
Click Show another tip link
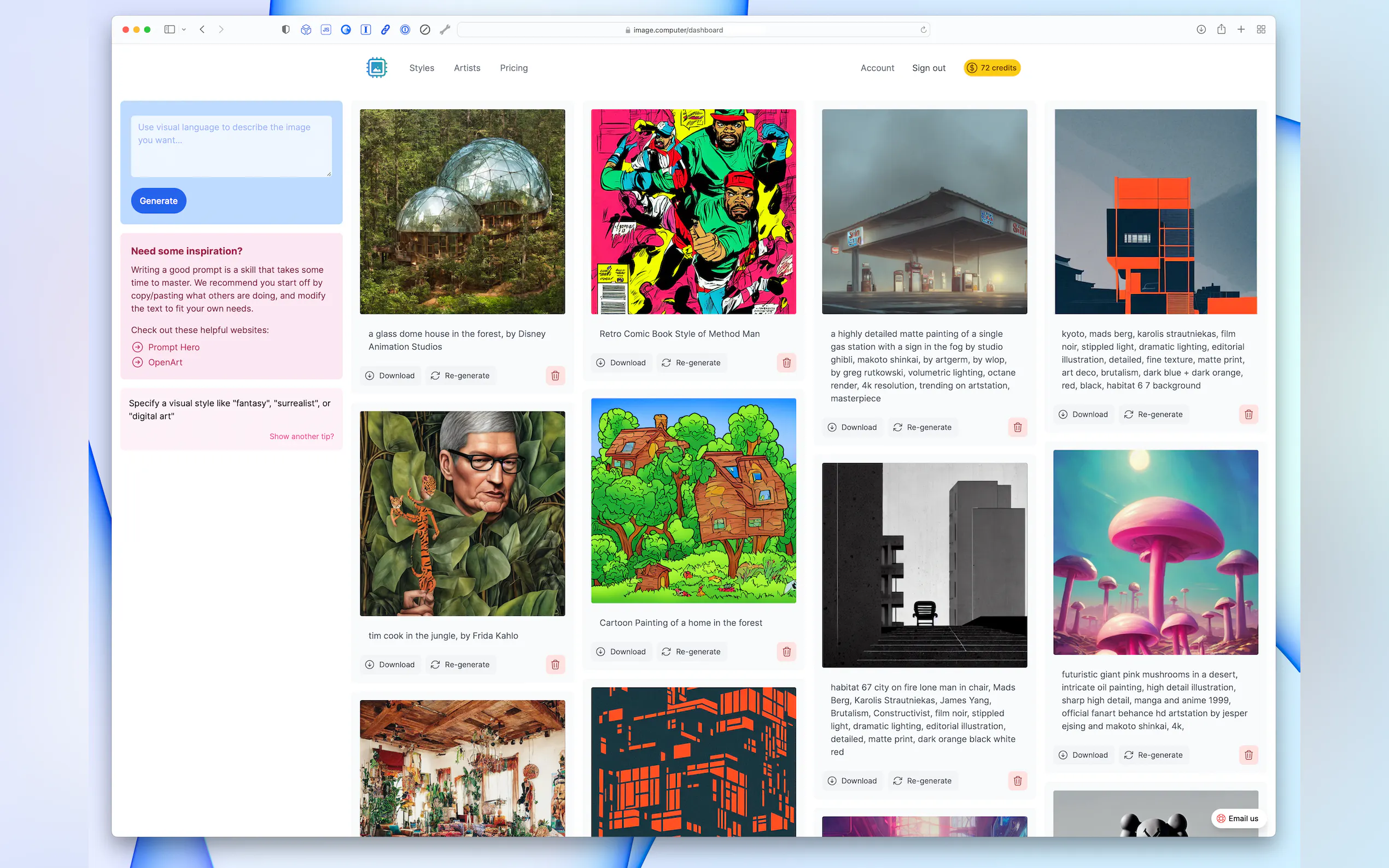coord(301,436)
